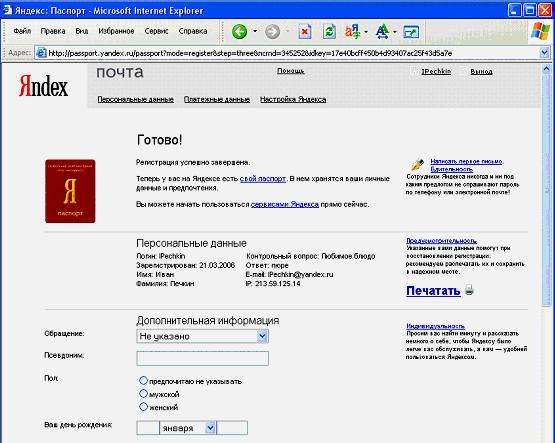Screen dimensions: 555x443
Task: Open the Сервис menu
Action: tap(156, 31)
